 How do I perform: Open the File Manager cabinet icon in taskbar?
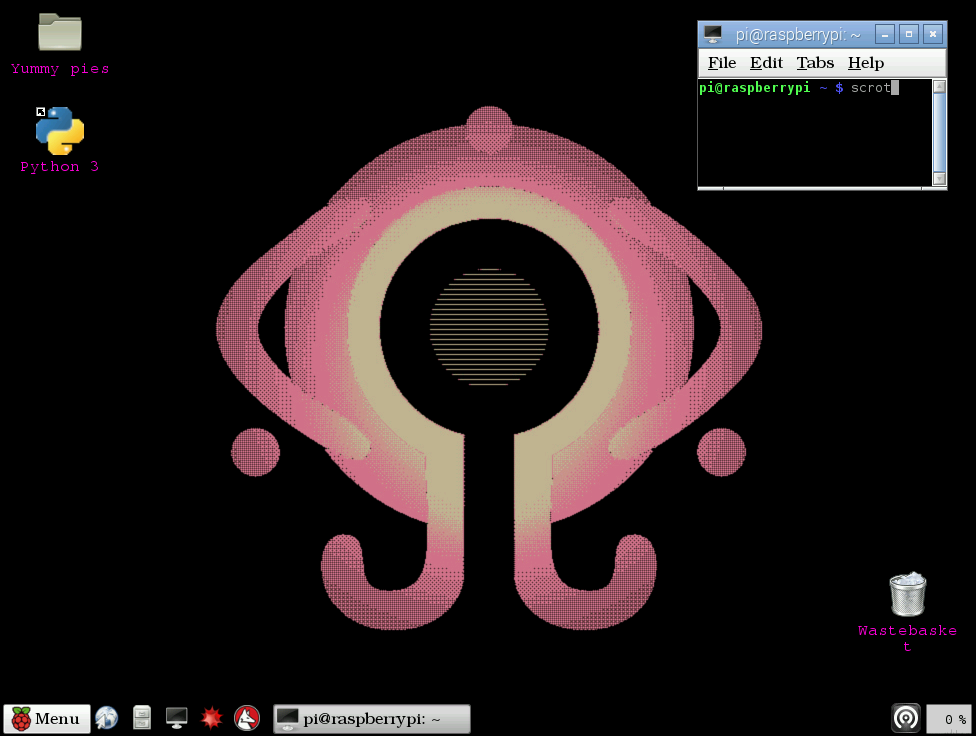[142, 718]
